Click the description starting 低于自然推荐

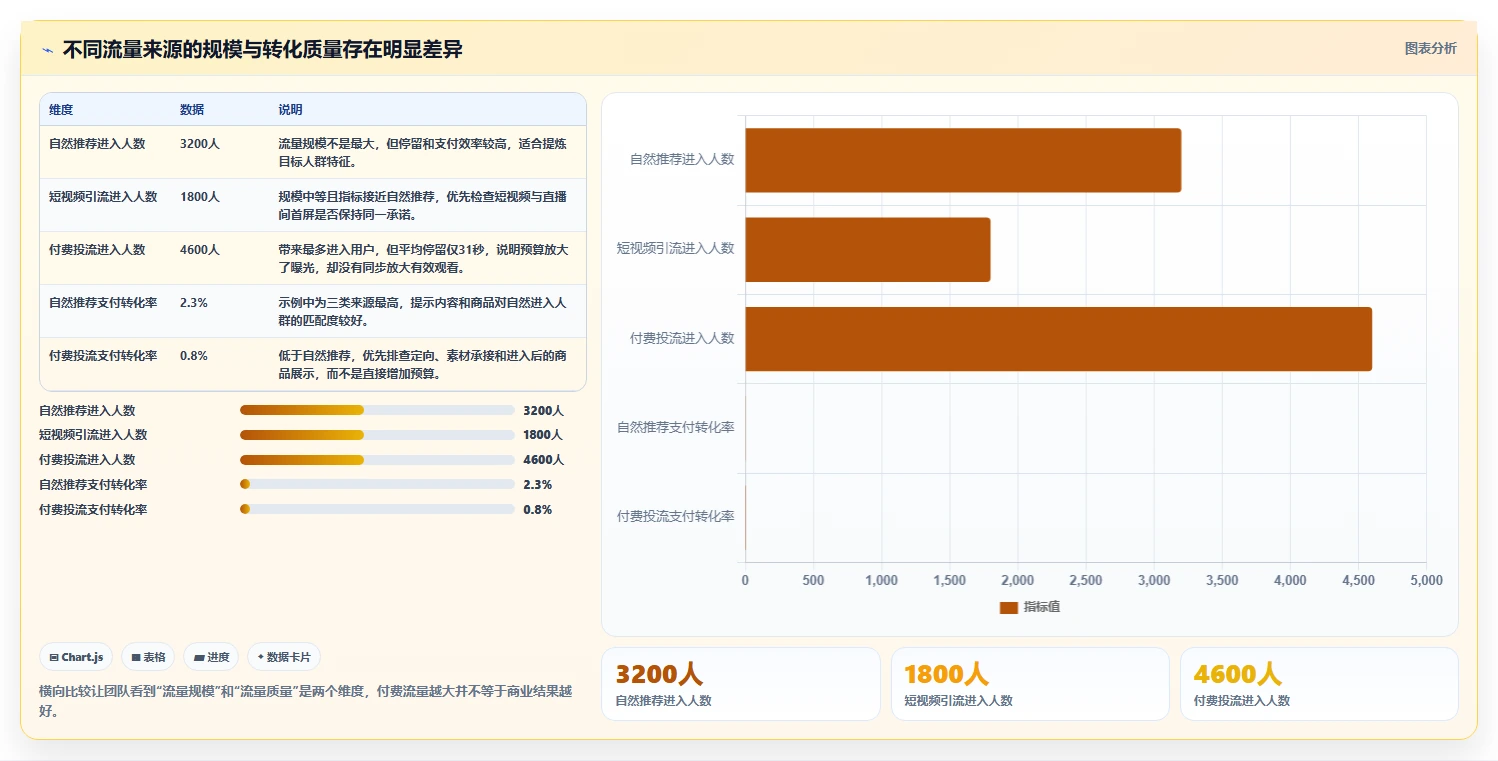pos(423,364)
